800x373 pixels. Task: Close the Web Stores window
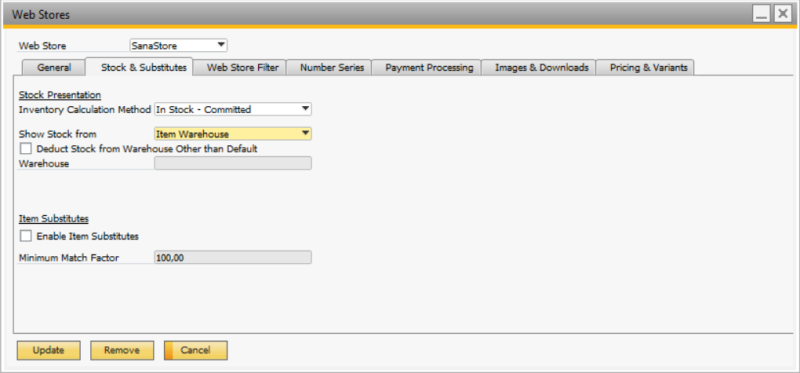click(x=783, y=14)
